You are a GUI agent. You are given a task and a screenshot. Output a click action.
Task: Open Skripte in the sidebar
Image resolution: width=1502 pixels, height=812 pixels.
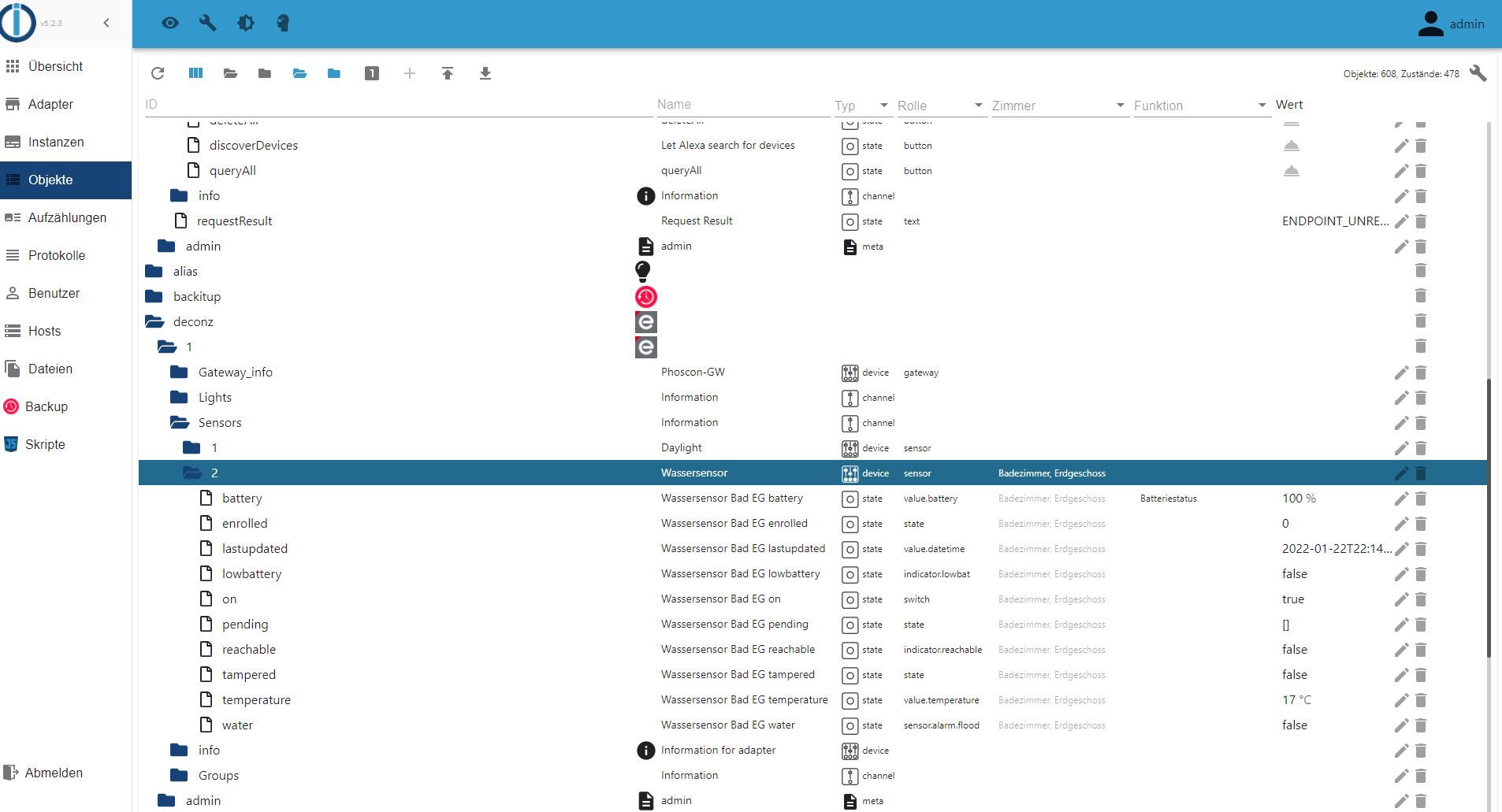(66, 444)
